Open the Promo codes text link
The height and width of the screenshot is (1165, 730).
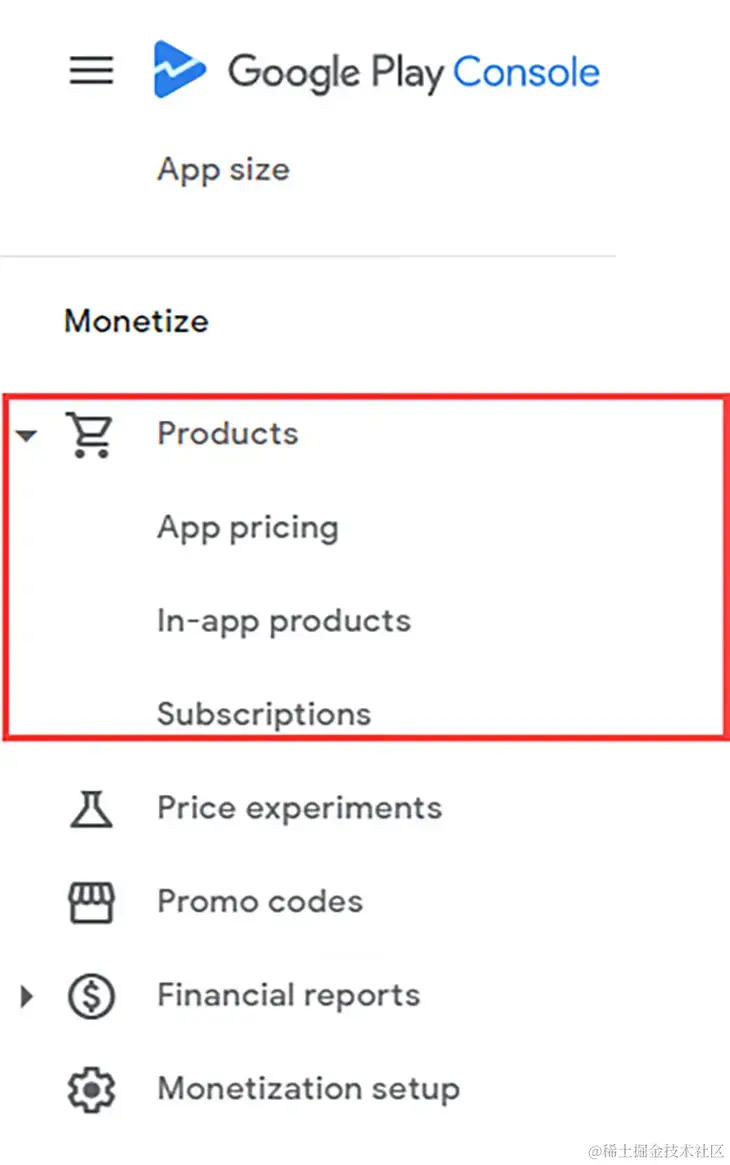(260, 901)
